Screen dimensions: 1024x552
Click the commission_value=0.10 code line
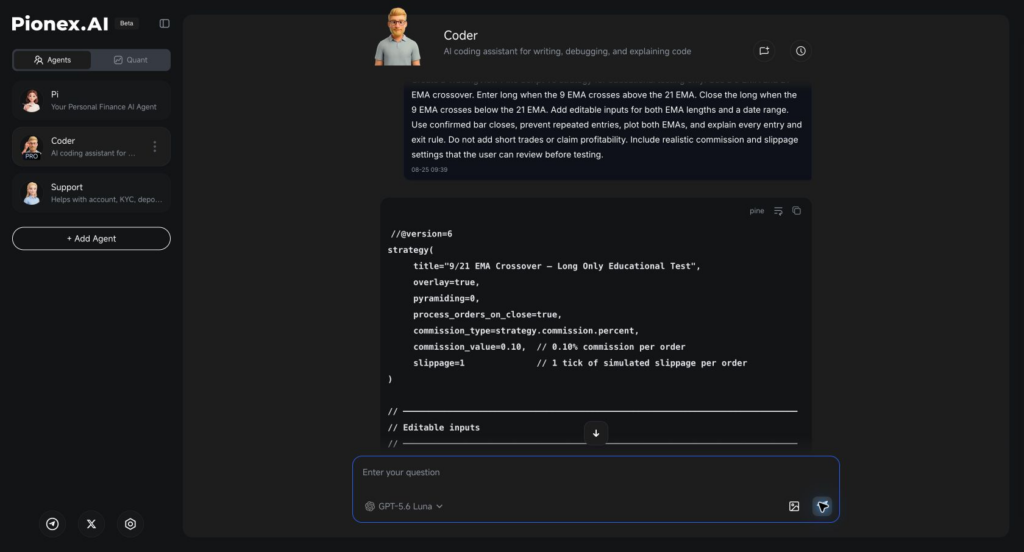[x=549, y=347]
